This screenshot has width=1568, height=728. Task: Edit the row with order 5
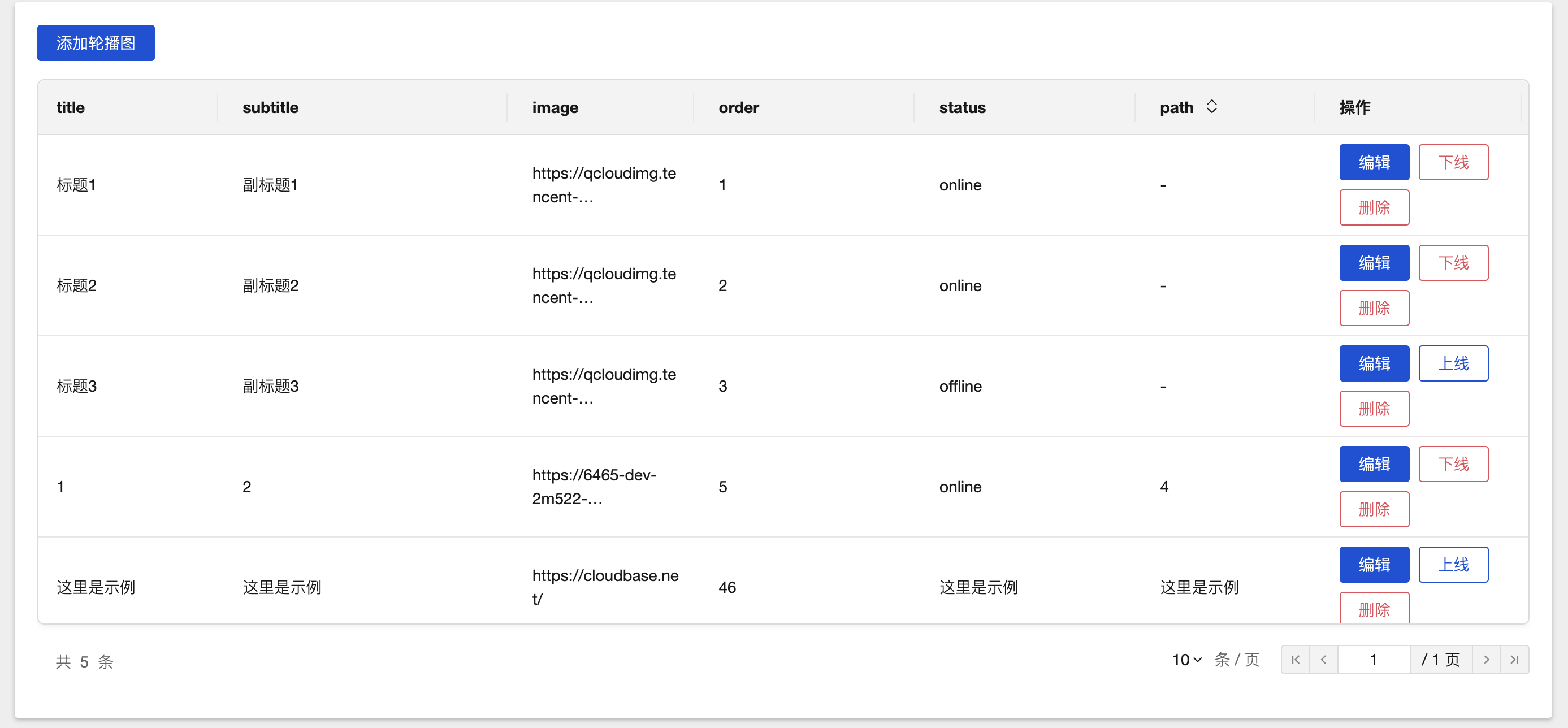[x=1374, y=464]
